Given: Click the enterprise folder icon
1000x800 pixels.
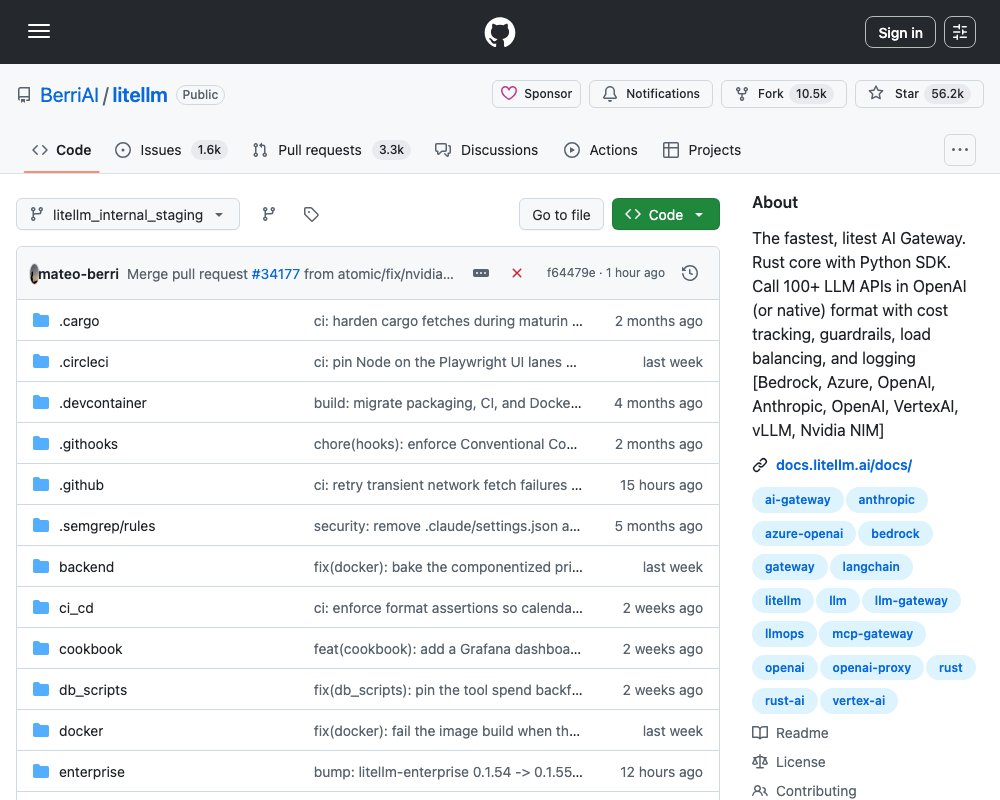Looking at the screenshot, I should [x=41, y=771].
